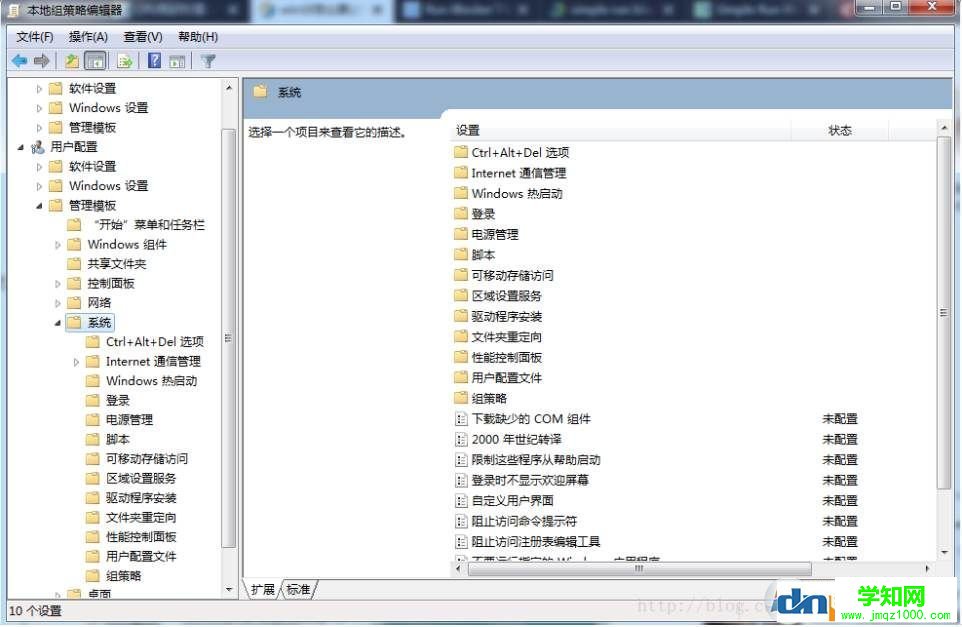Click the 用户配置 user icon in tree
The height and width of the screenshot is (627, 962).
38,147
